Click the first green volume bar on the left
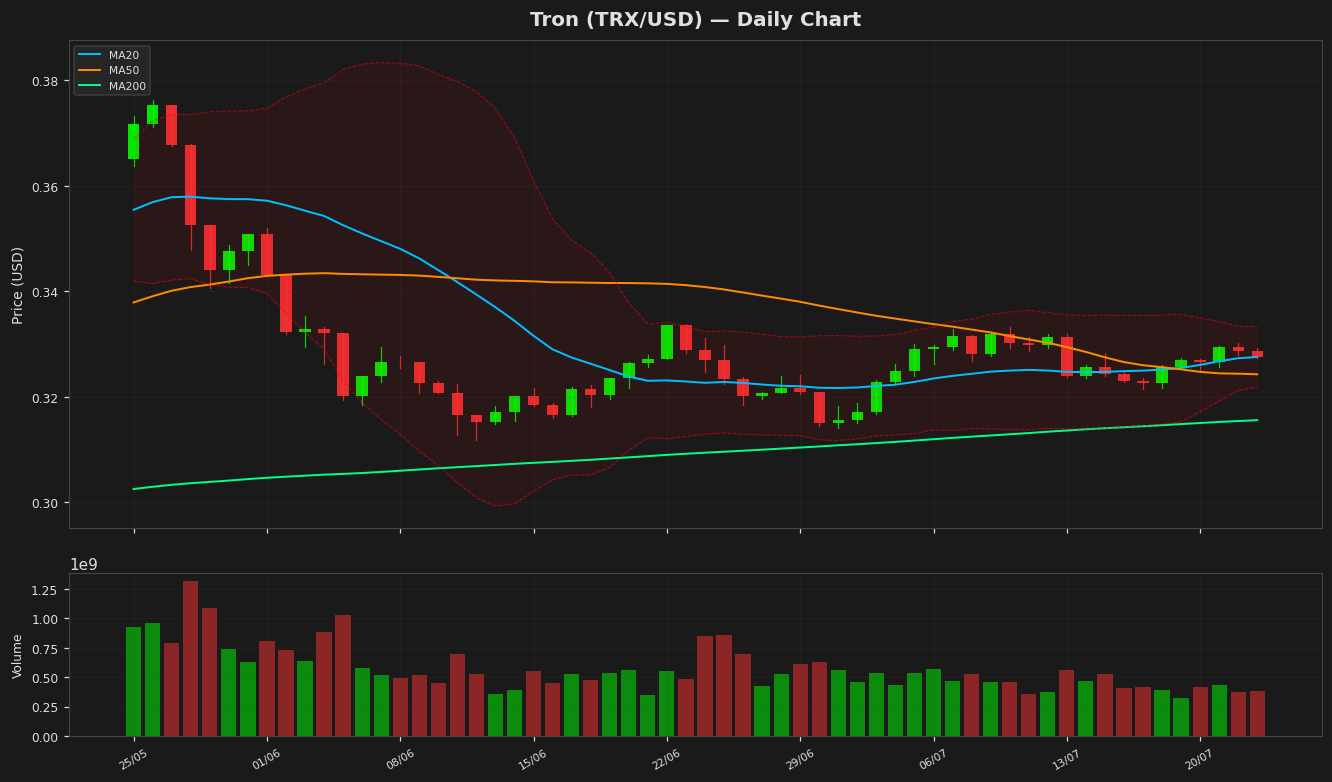The width and height of the screenshot is (1332, 782). [x=134, y=682]
